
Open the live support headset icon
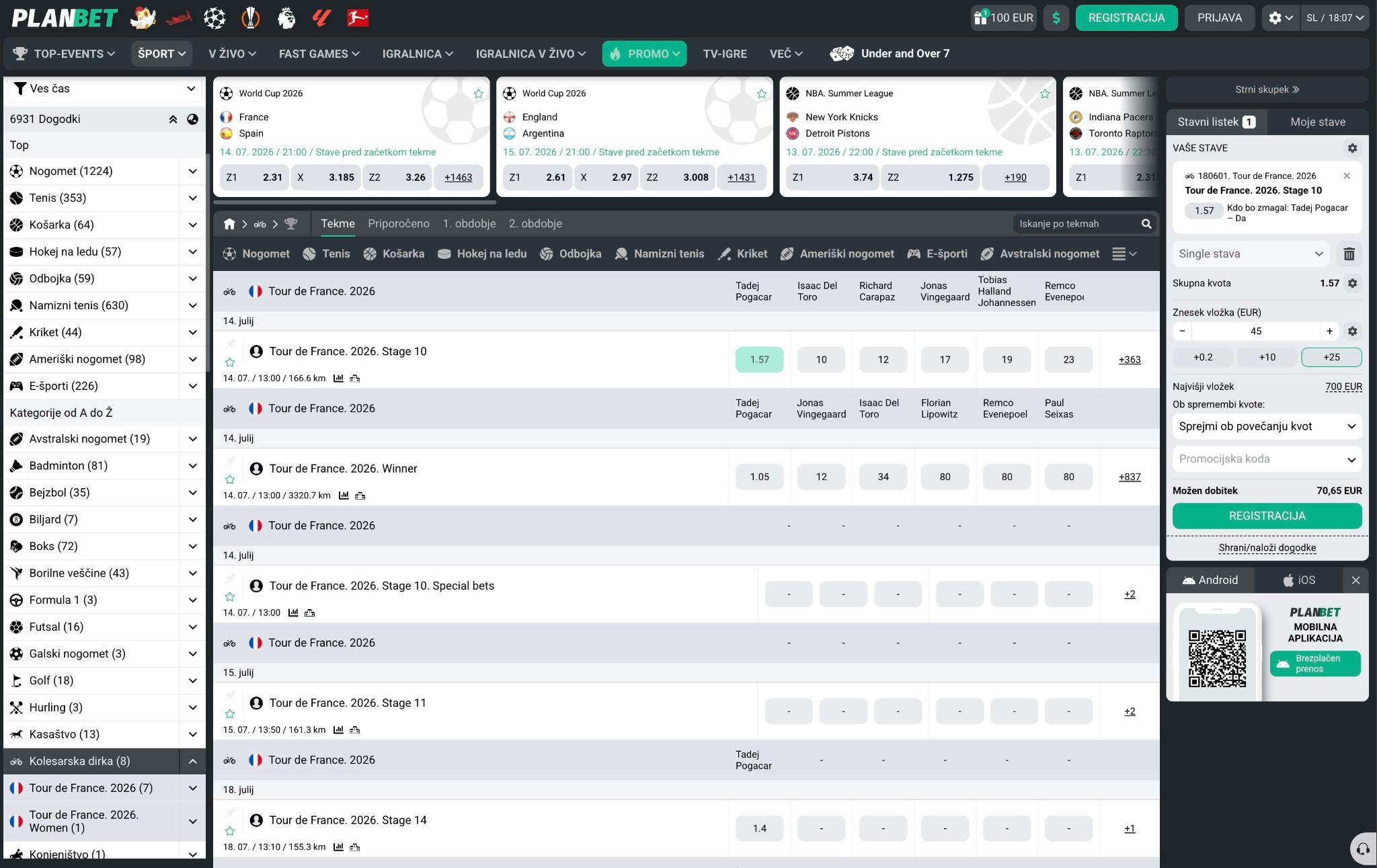1363,849
